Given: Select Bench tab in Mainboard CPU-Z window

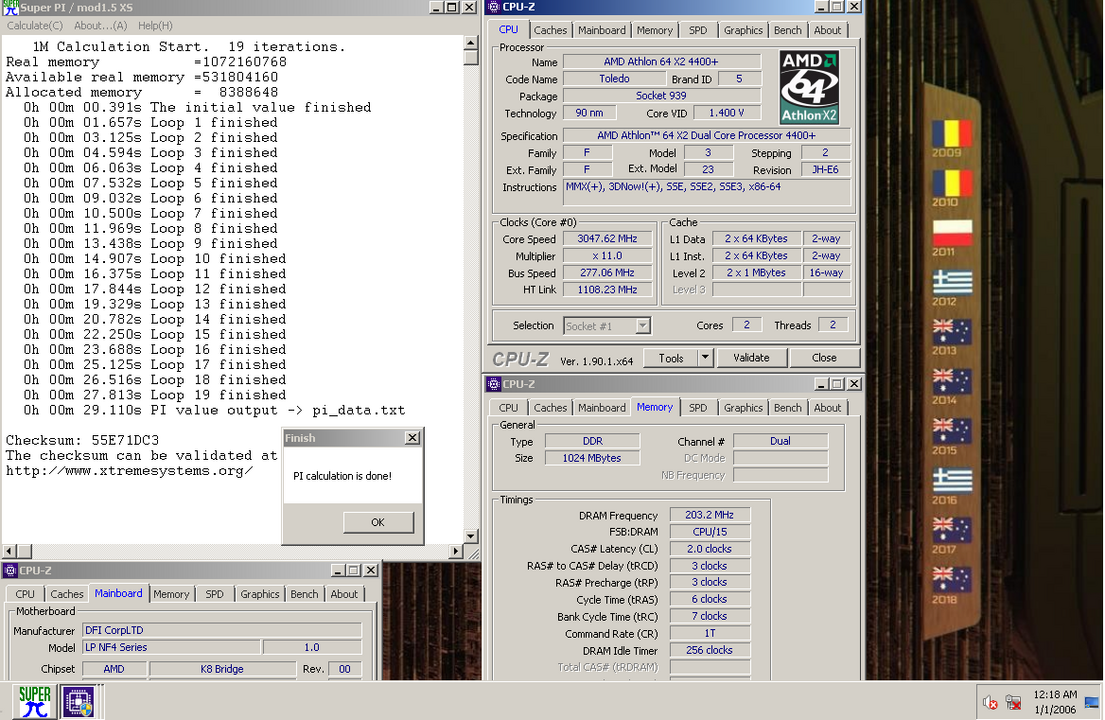Looking at the screenshot, I should click(x=304, y=594).
